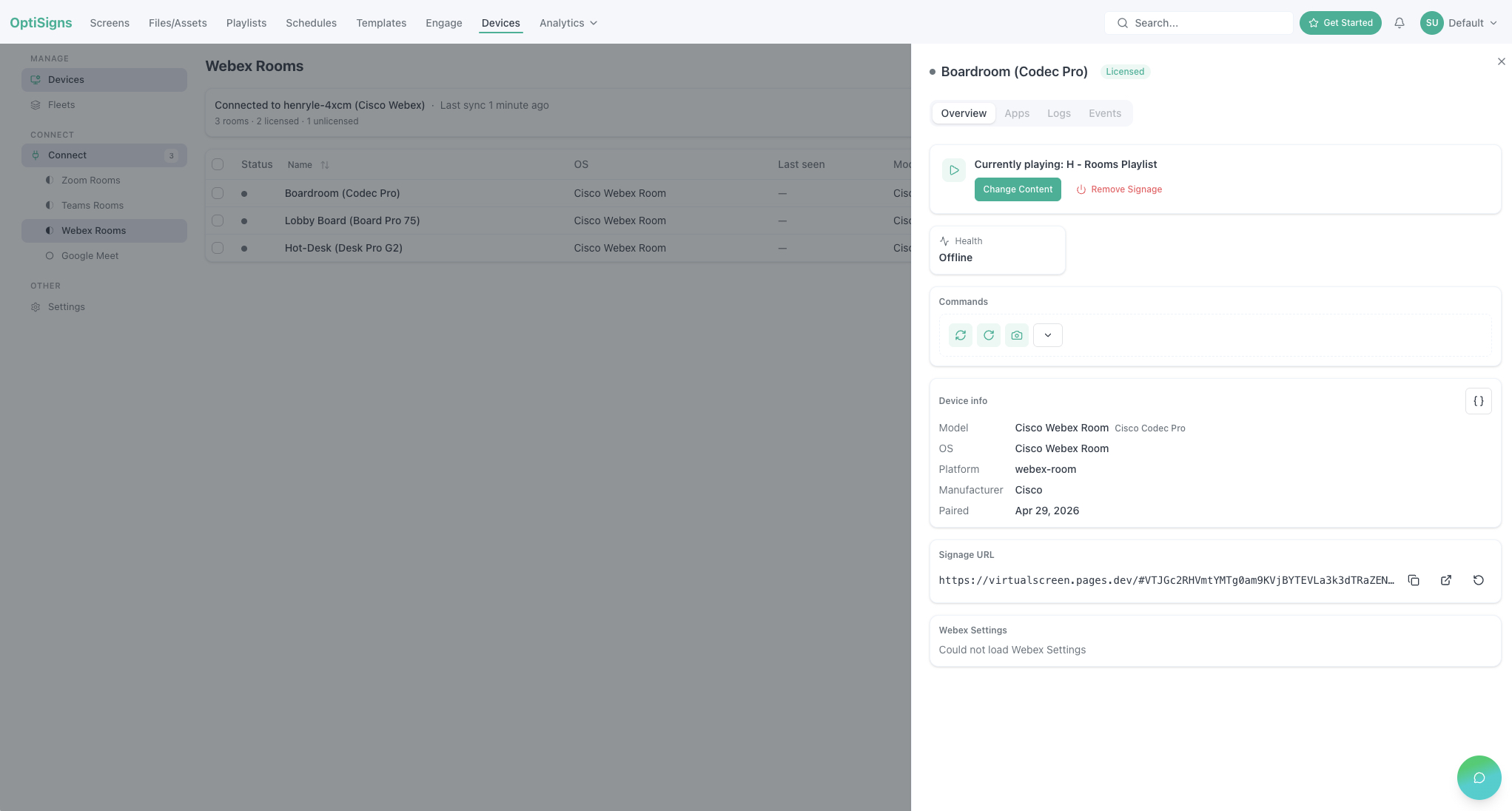The width and height of the screenshot is (1512, 811).
Task: Check the Lobby Board (Board Pro 75) row checkbox
Action: click(218, 221)
